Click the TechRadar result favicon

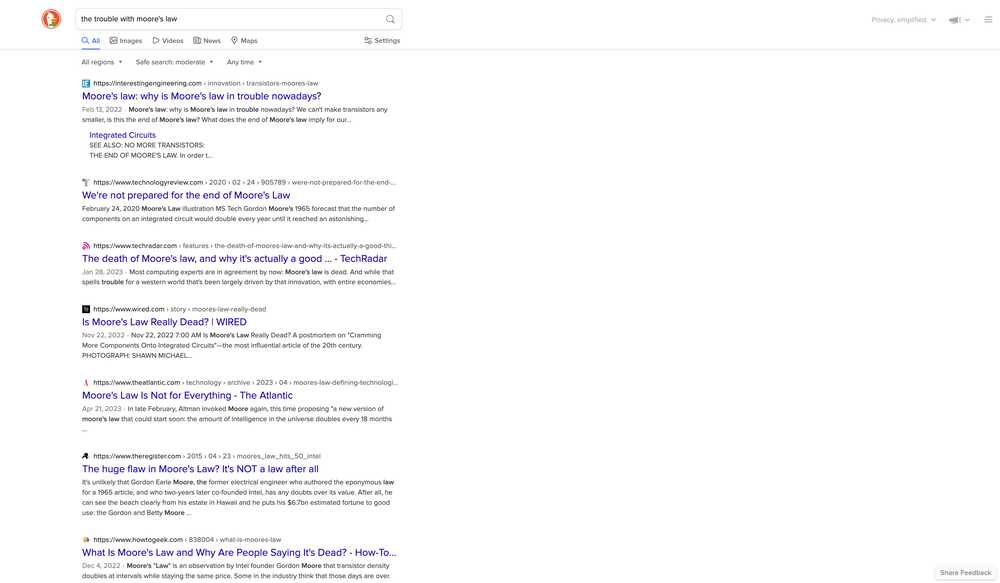click(86, 245)
